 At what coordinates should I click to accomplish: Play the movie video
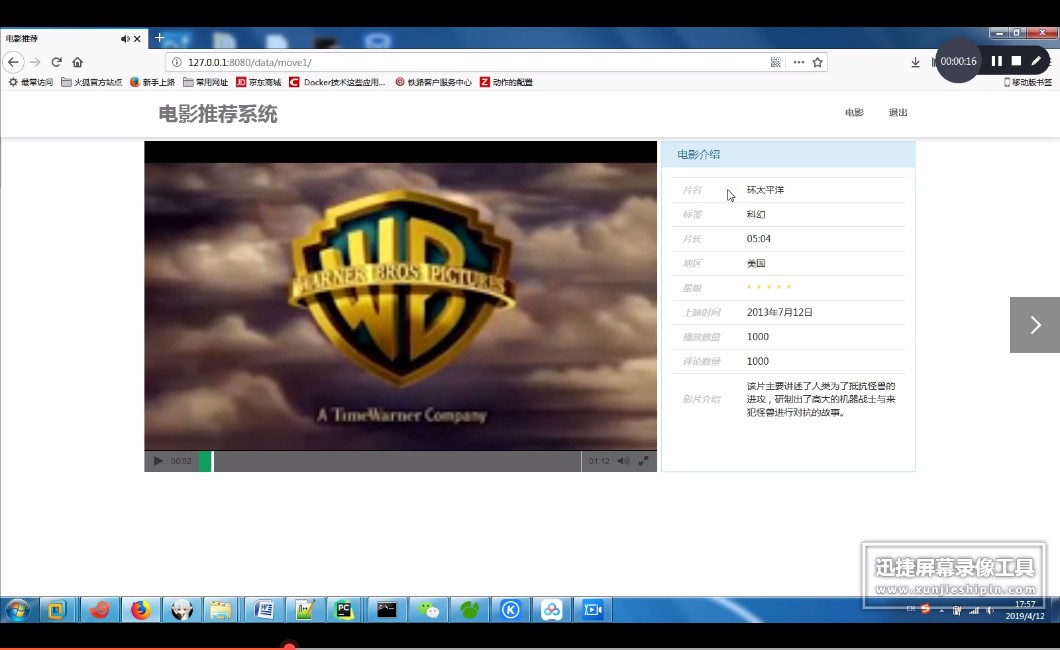(x=158, y=461)
